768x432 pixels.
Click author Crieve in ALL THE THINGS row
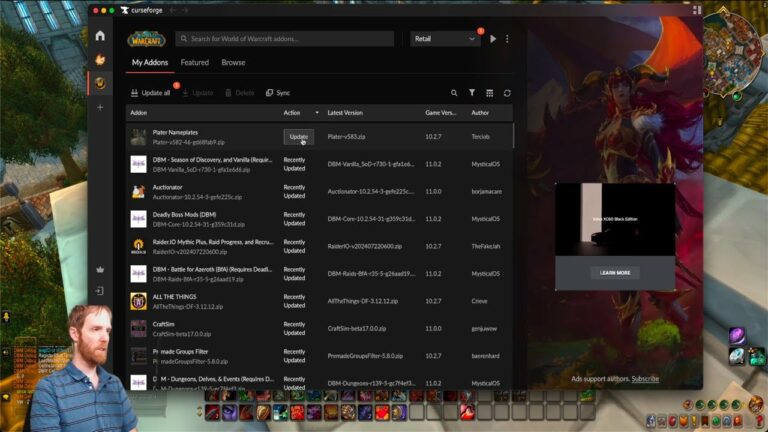pos(479,301)
